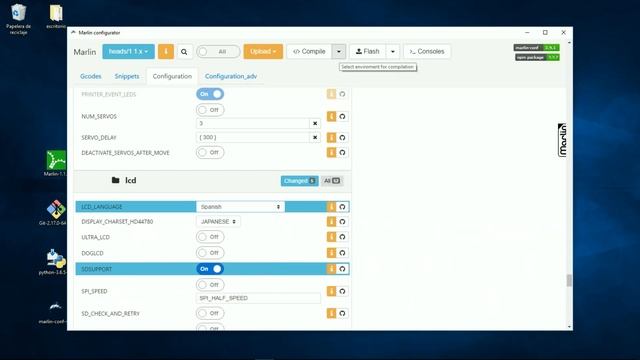Click info icon for SPI_SPEED row
The width and height of the screenshot is (640, 360).
click(331, 291)
